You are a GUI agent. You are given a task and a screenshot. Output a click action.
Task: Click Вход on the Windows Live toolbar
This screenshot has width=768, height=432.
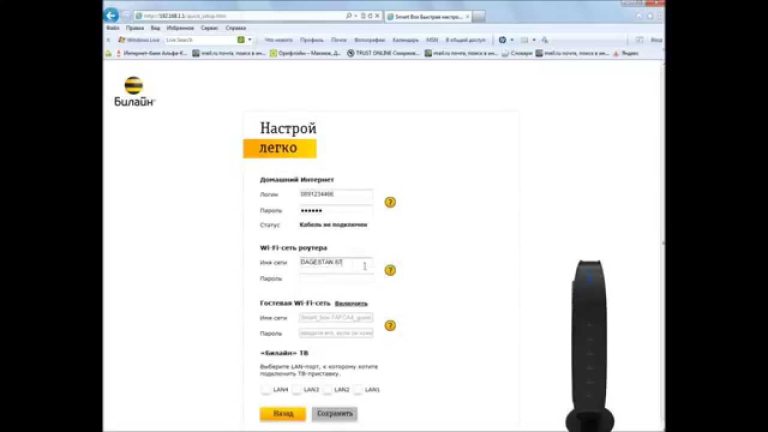(656, 40)
